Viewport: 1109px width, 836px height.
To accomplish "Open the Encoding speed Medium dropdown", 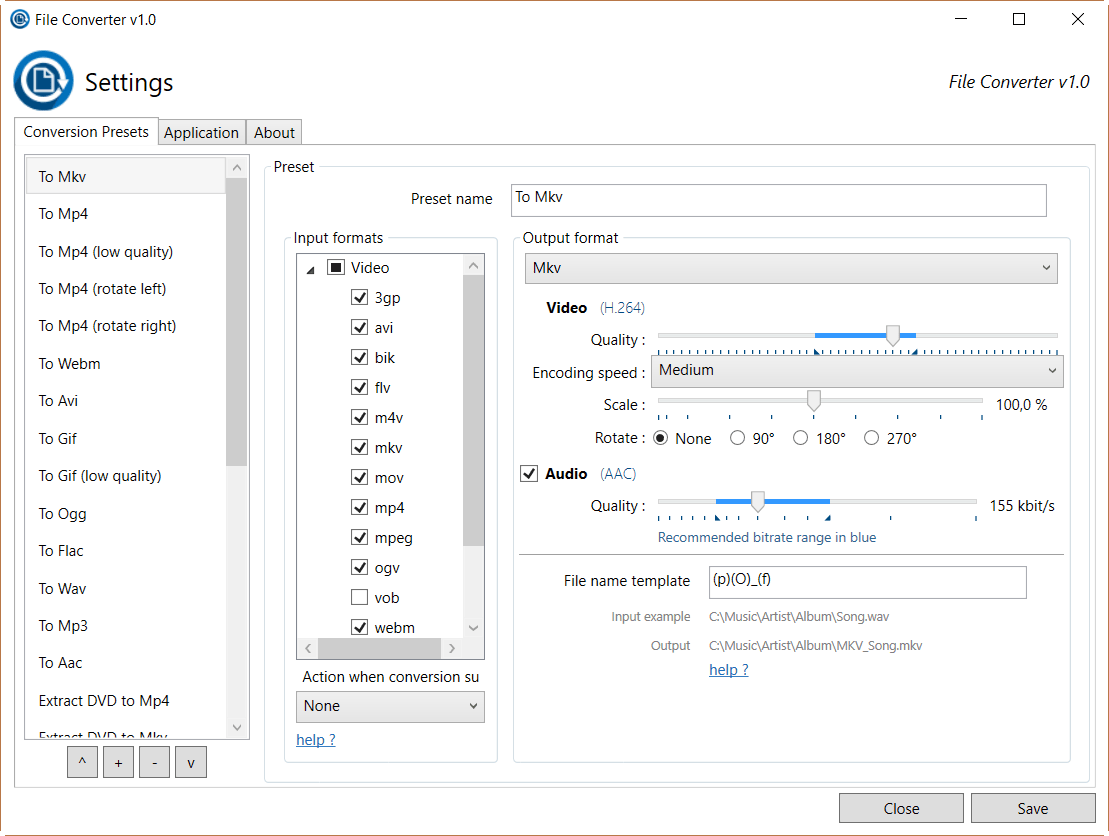I will (856, 371).
